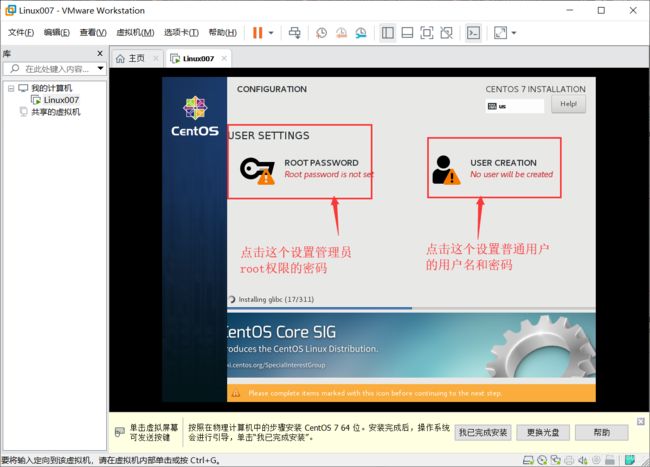650x467 pixels.
Task: Switch to Unity mode
Action: click(x=446, y=33)
